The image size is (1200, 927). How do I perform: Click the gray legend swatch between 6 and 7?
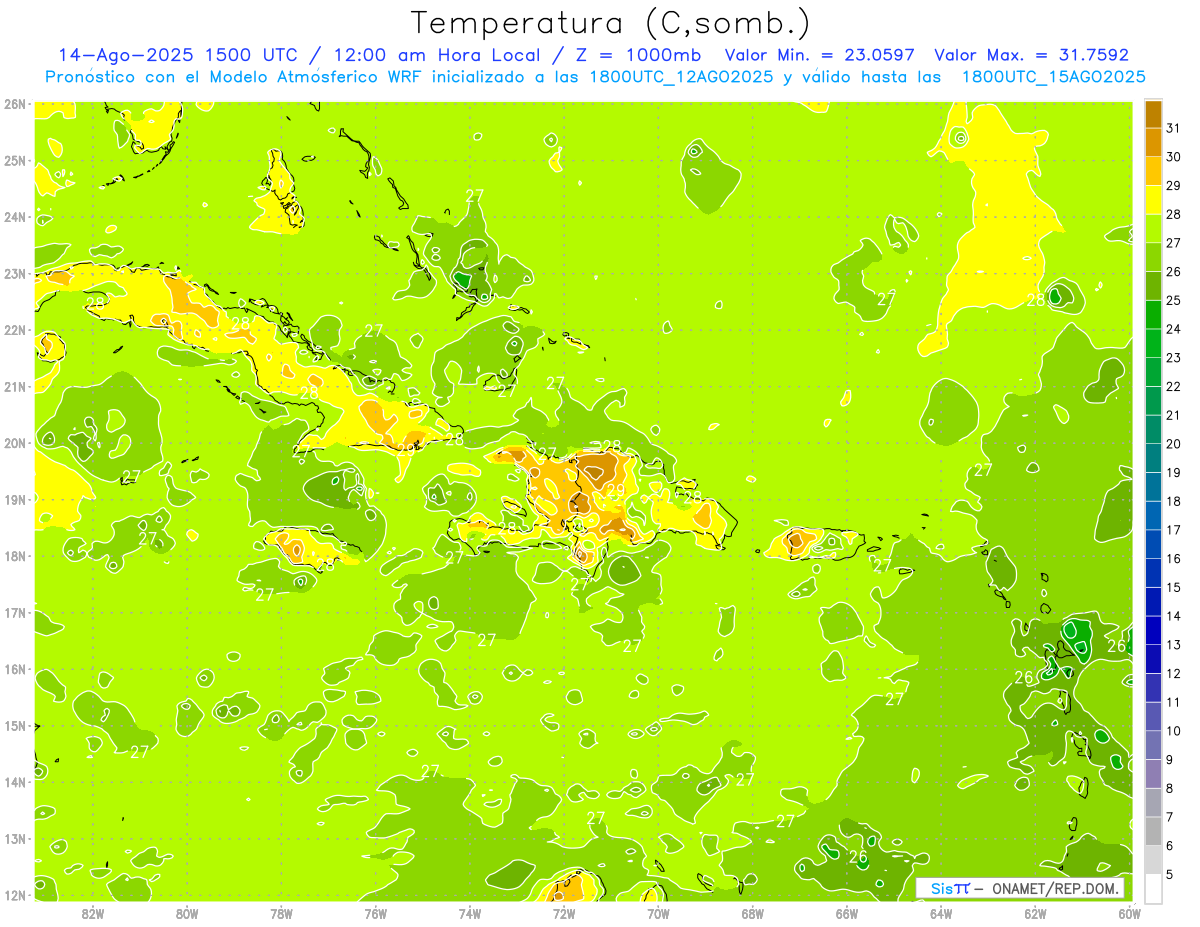coord(1153,831)
